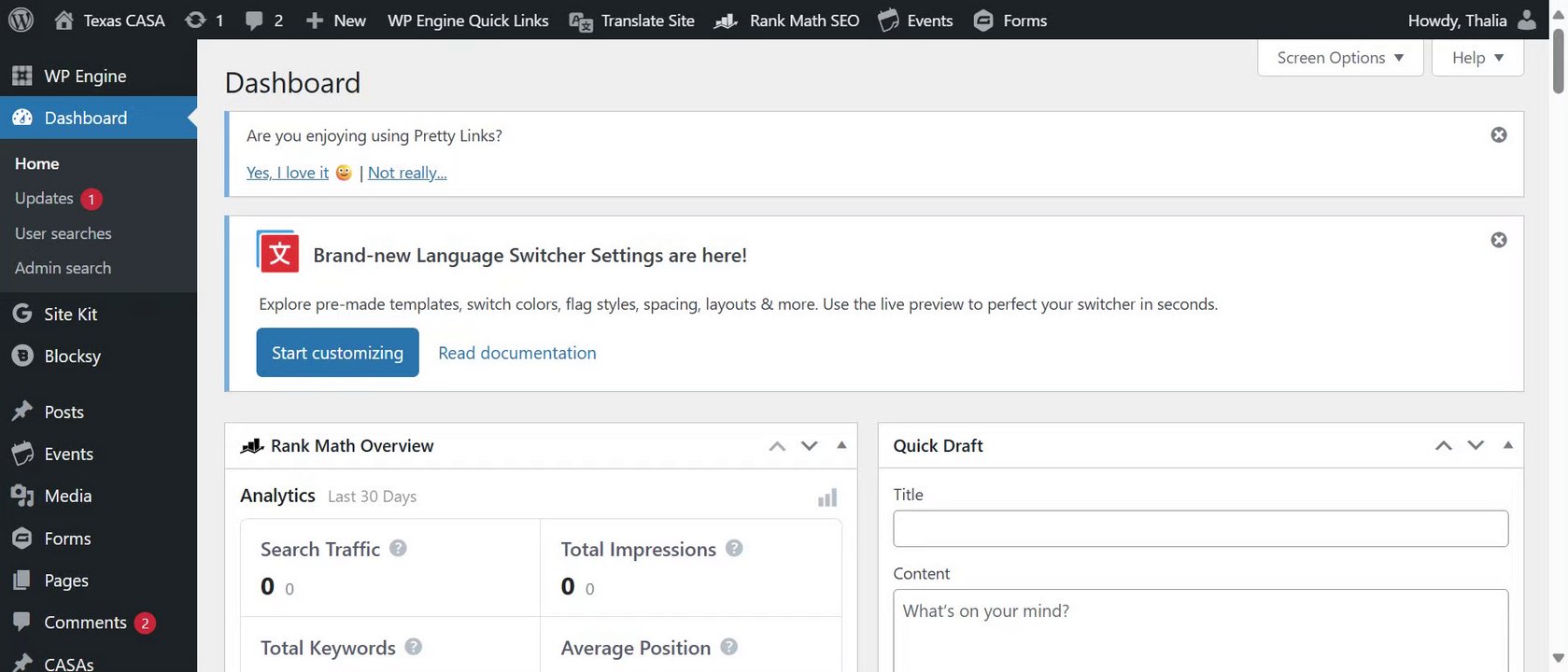The height and width of the screenshot is (672, 1568).
Task: Expand the Screen Options dropdown
Action: point(1339,58)
